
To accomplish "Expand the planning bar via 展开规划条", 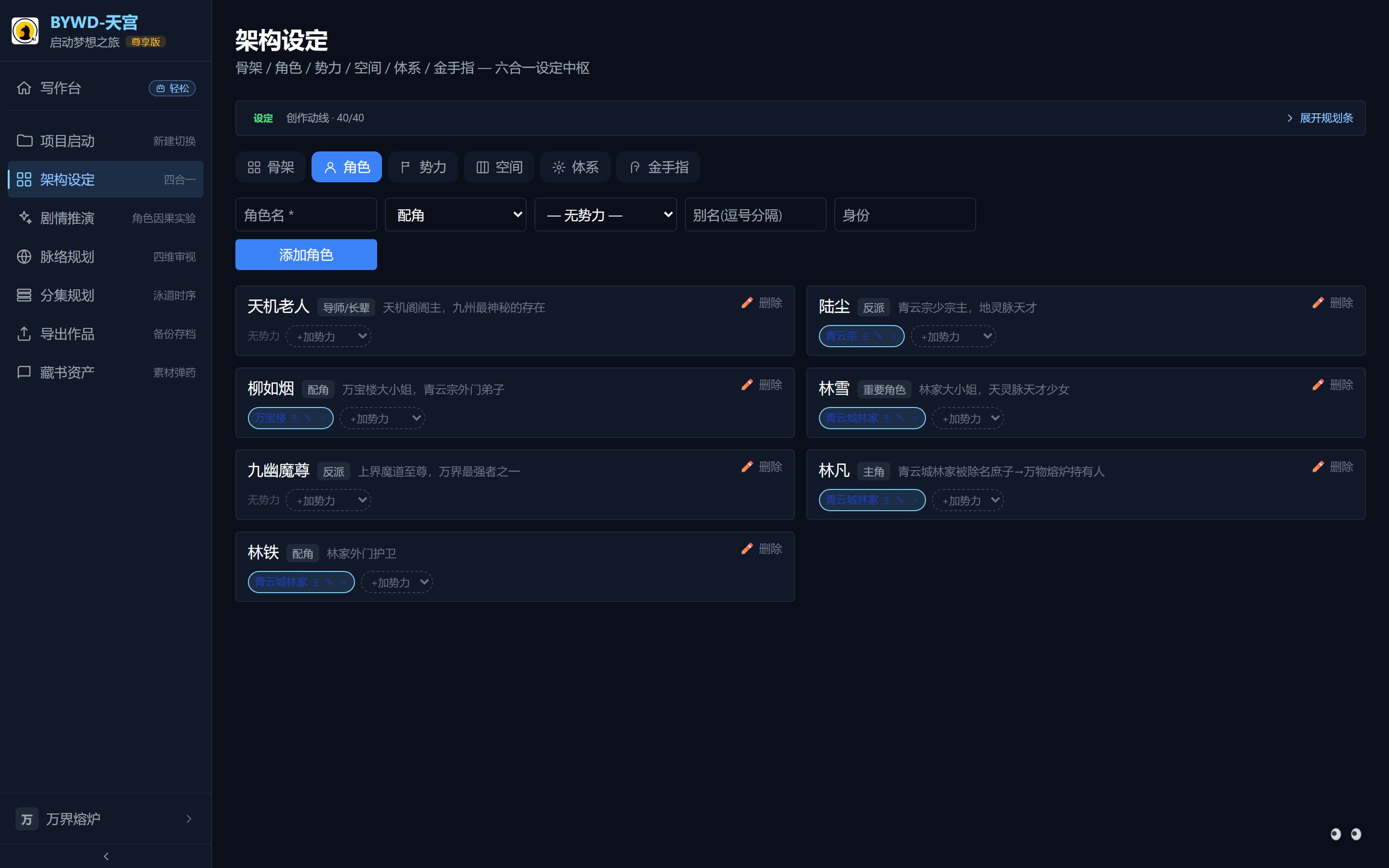I will click(x=1320, y=118).
